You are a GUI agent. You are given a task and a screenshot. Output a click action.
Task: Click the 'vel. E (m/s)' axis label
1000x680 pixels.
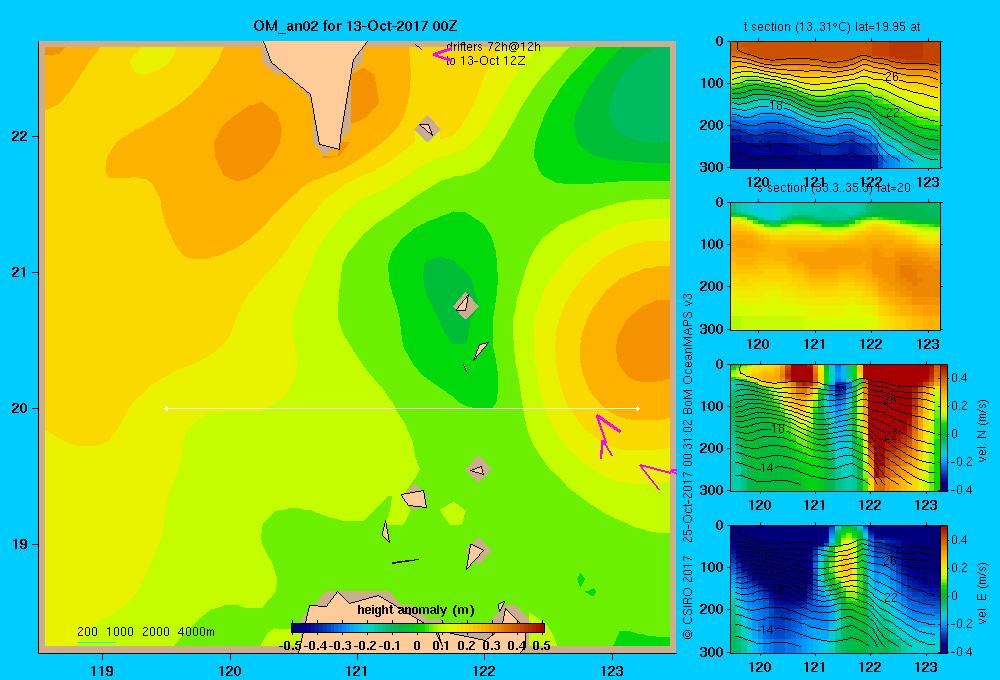tap(982, 593)
